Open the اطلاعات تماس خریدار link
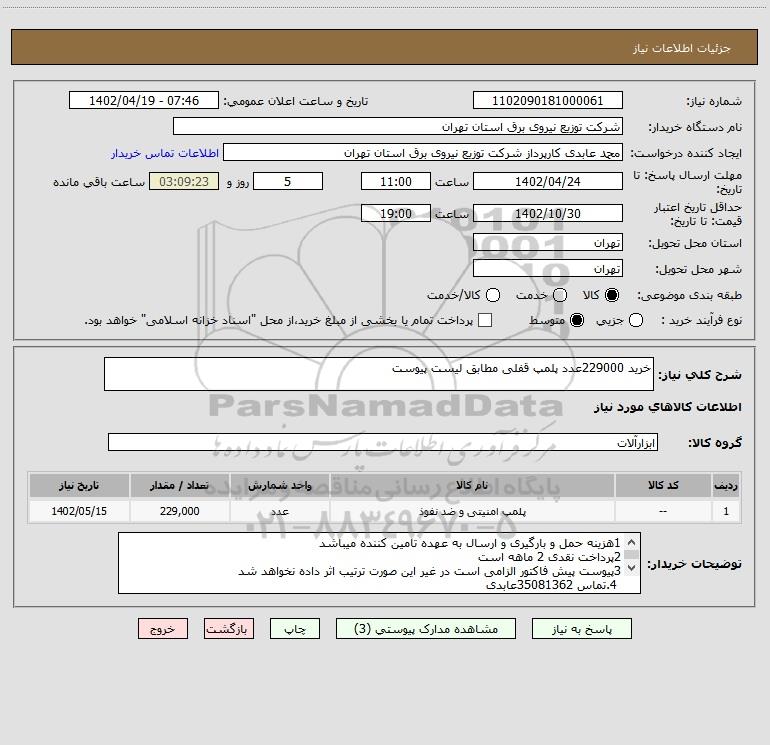770x745 pixels. pyautogui.click(x=165, y=153)
